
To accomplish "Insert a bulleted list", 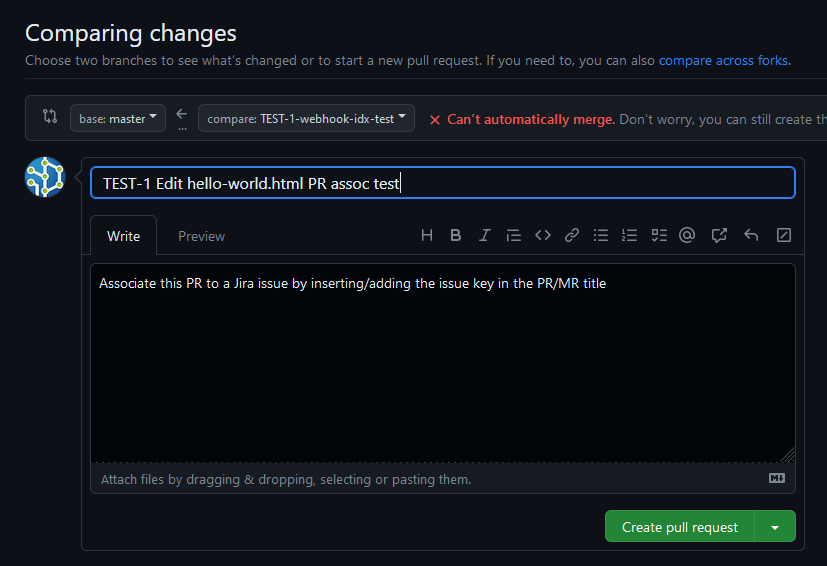I will 601,236.
